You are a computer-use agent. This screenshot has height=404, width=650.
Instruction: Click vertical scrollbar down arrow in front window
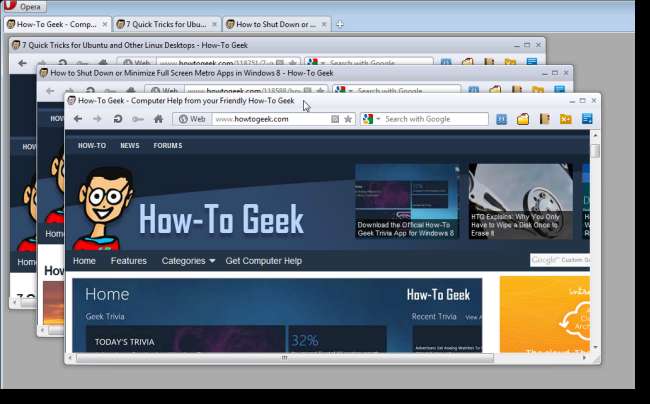[595, 347]
